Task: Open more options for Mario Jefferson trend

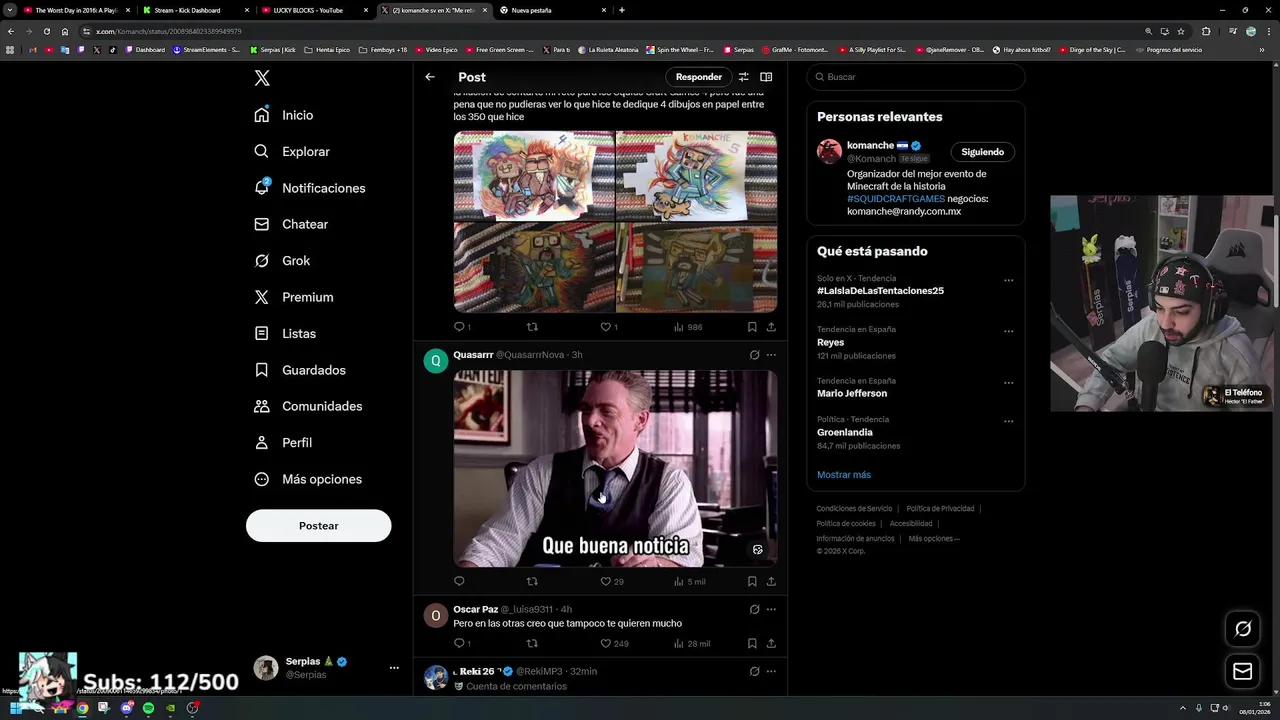Action: 1009,382
